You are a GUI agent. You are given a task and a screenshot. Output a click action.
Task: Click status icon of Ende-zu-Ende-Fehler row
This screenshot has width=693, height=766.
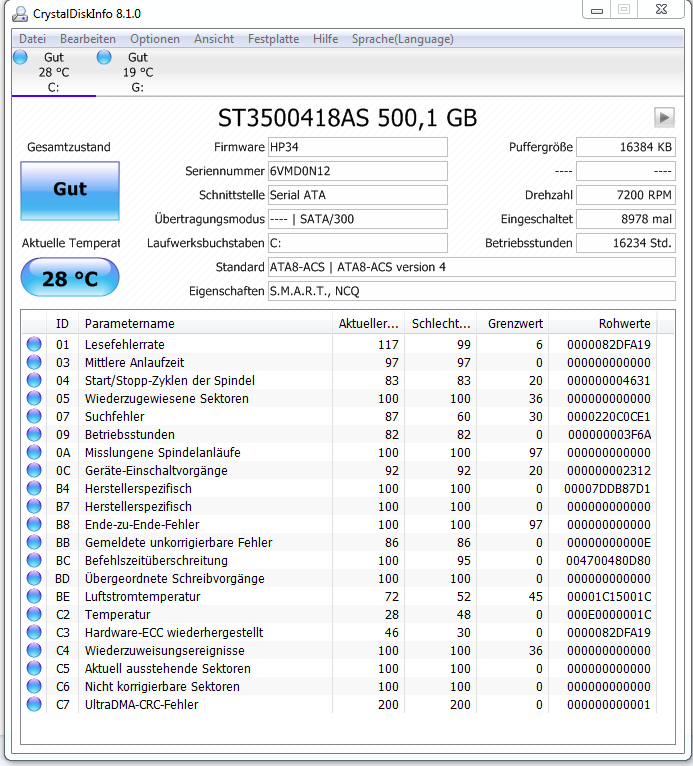34,525
